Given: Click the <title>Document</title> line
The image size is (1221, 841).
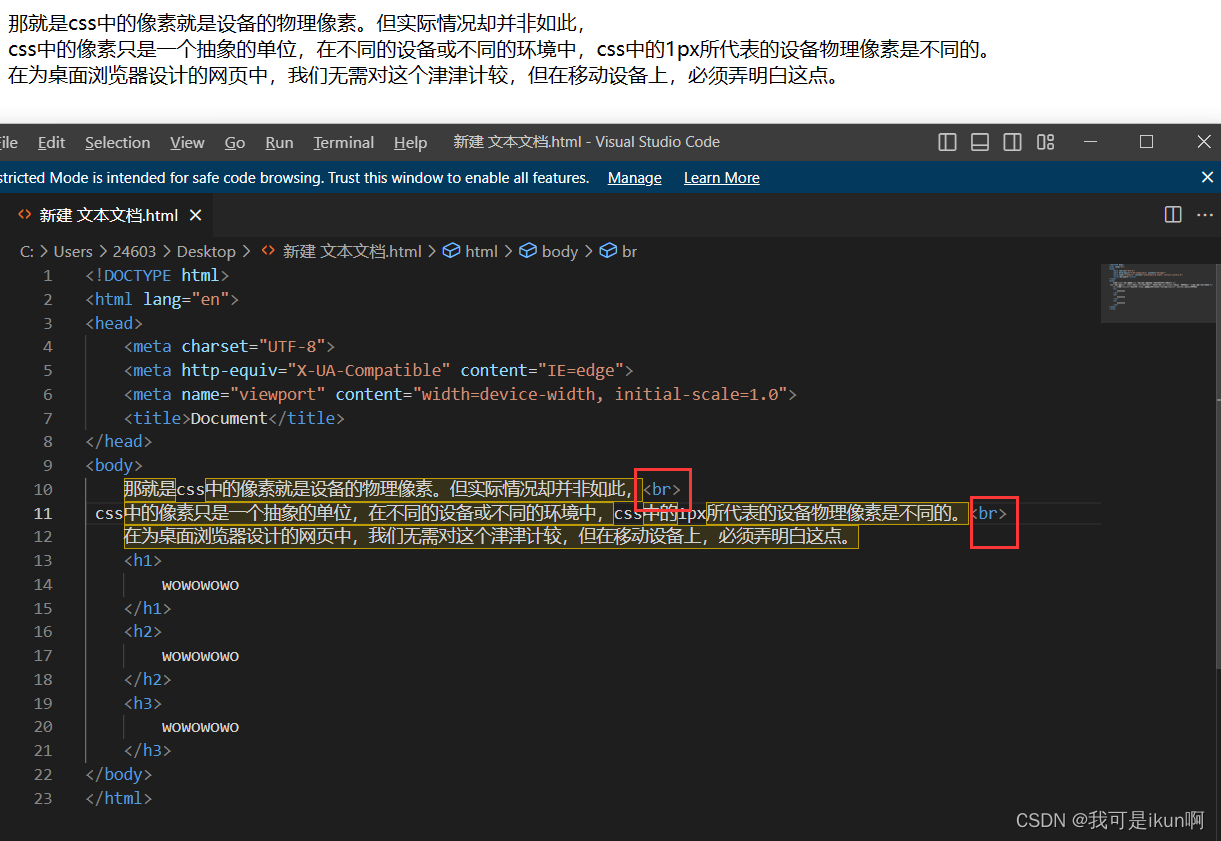Looking at the screenshot, I should (x=234, y=418).
